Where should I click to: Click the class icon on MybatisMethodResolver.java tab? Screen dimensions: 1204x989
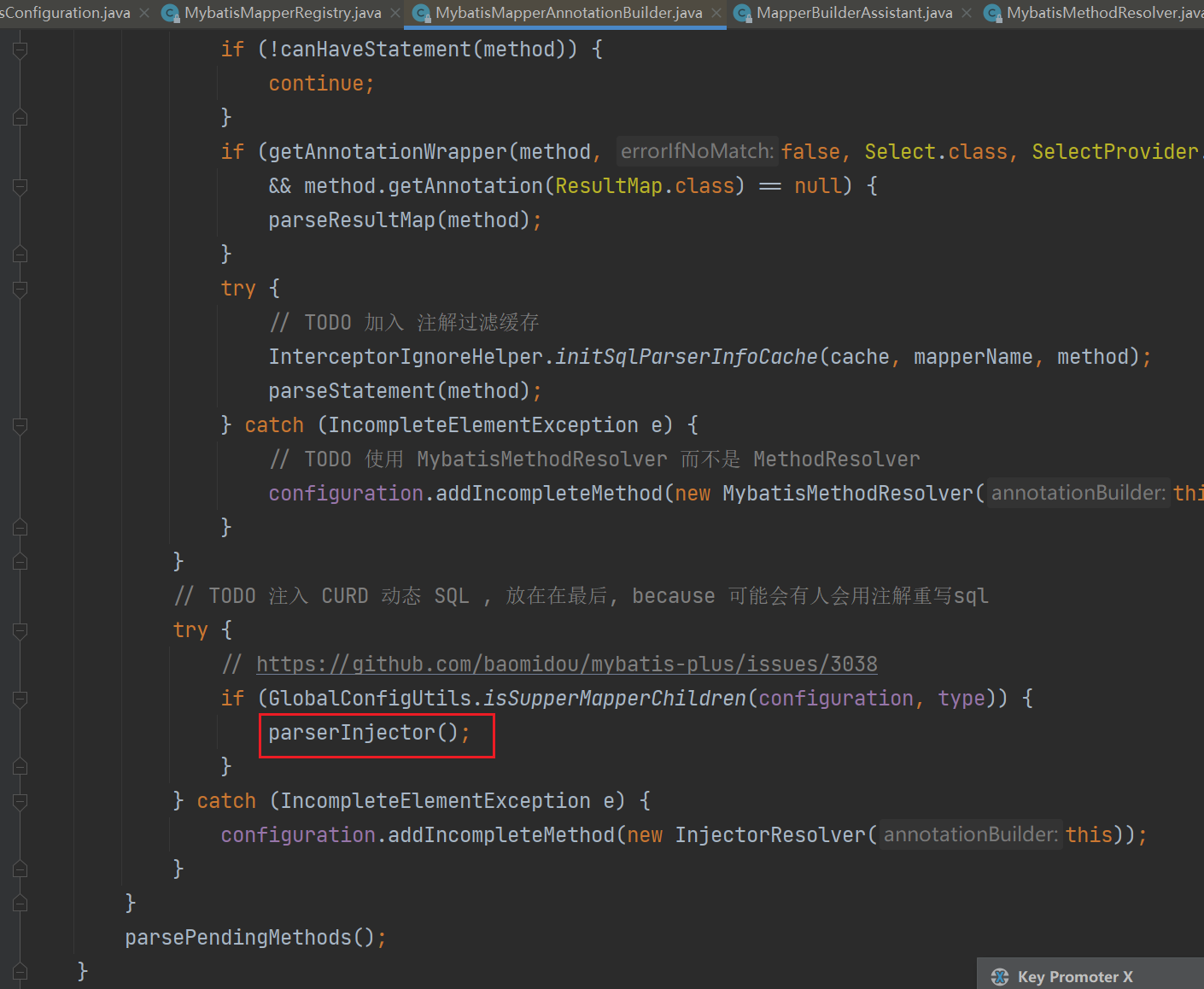pyautogui.click(x=993, y=13)
